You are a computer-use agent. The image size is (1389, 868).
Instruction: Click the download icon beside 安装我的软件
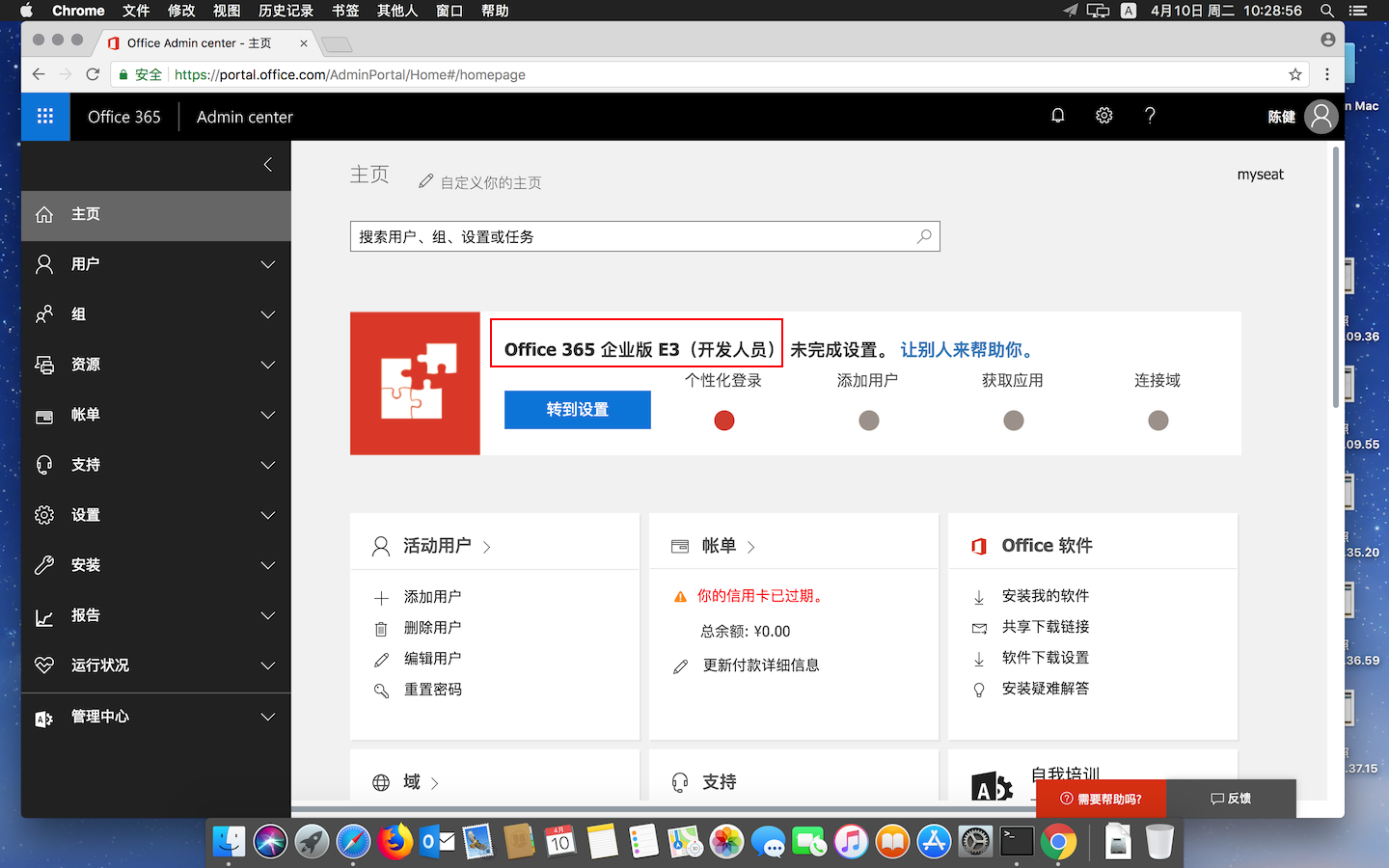(979, 597)
